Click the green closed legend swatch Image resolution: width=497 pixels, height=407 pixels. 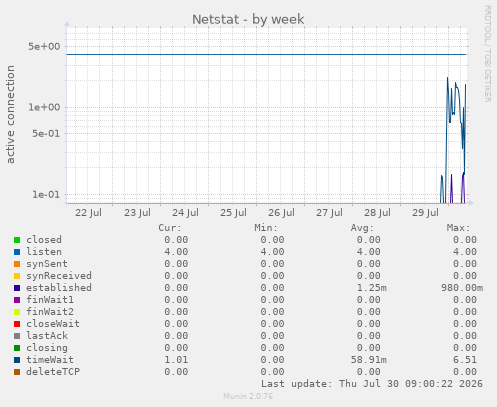pyautogui.click(x=17, y=240)
